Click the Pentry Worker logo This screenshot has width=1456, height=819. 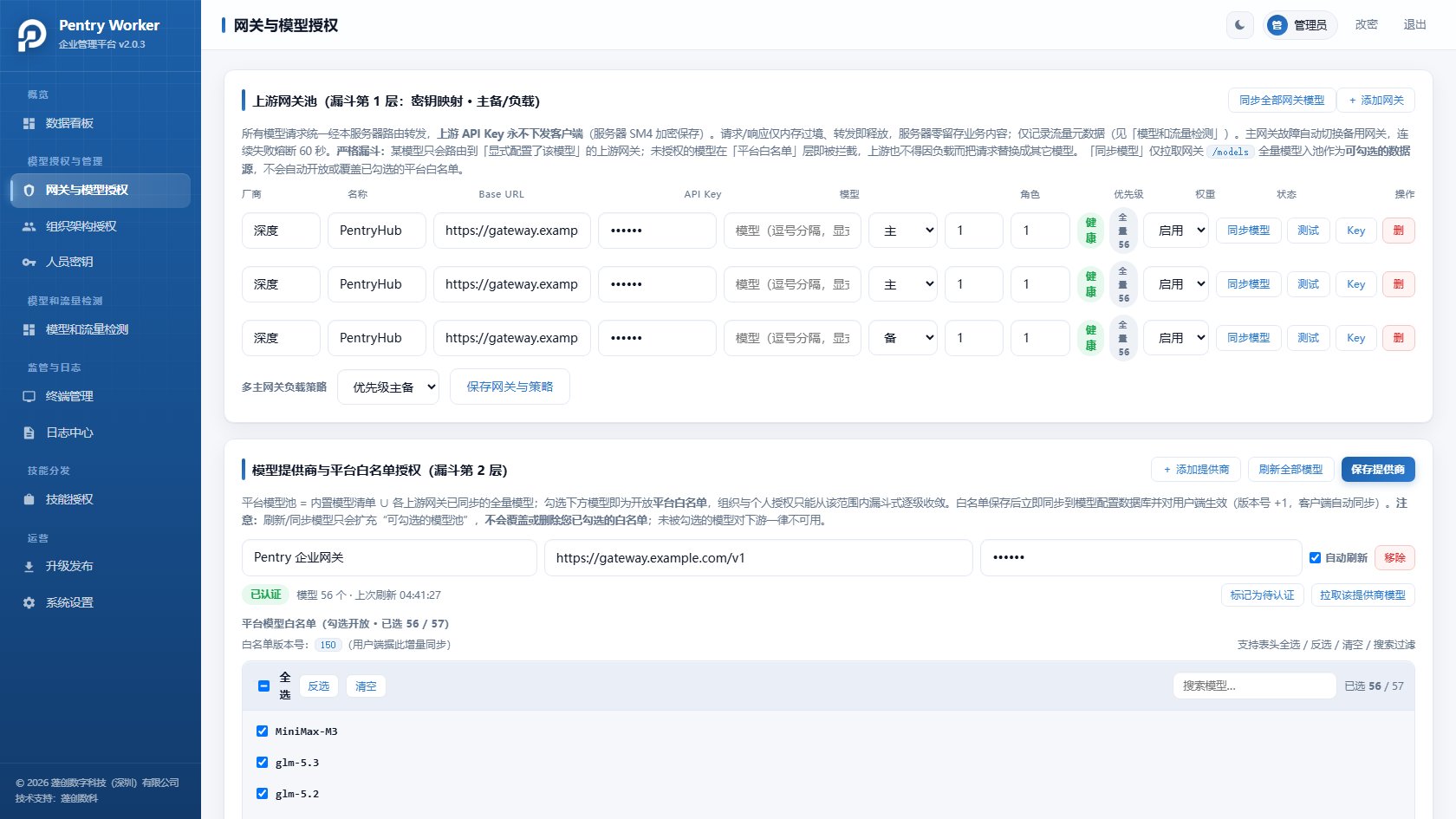(x=32, y=35)
